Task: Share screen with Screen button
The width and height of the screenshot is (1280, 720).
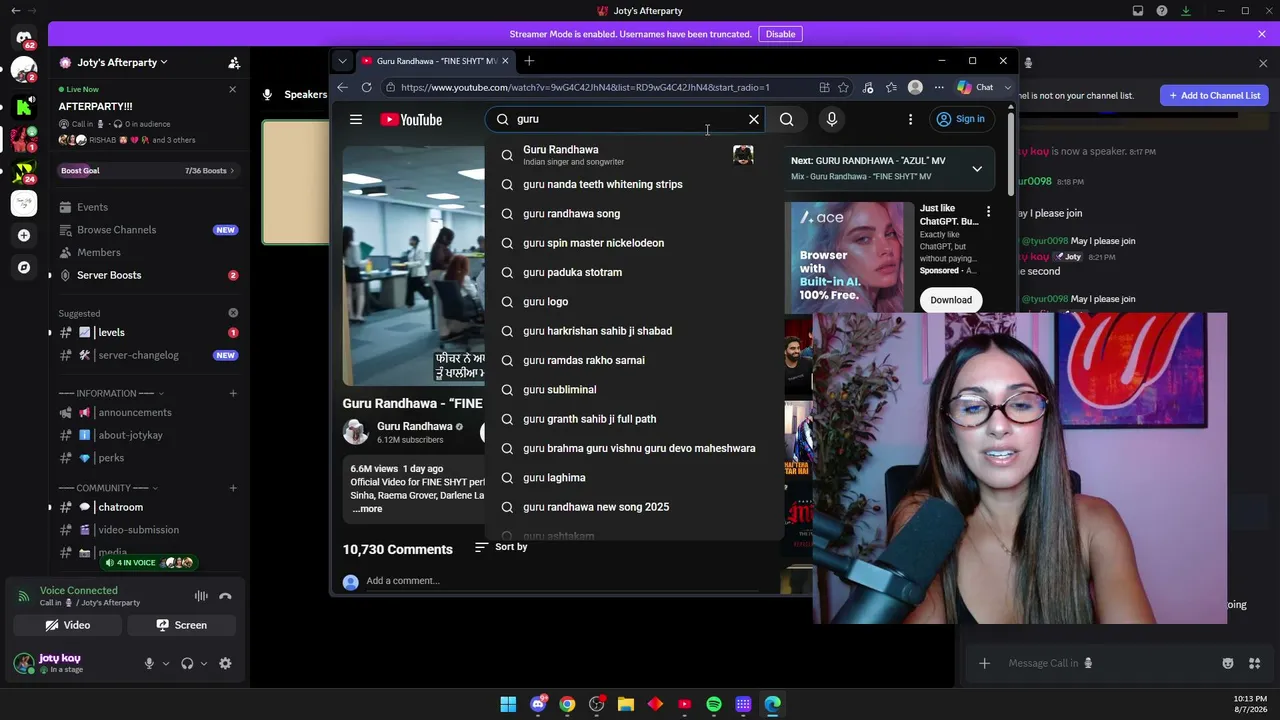Action: click(x=182, y=625)
